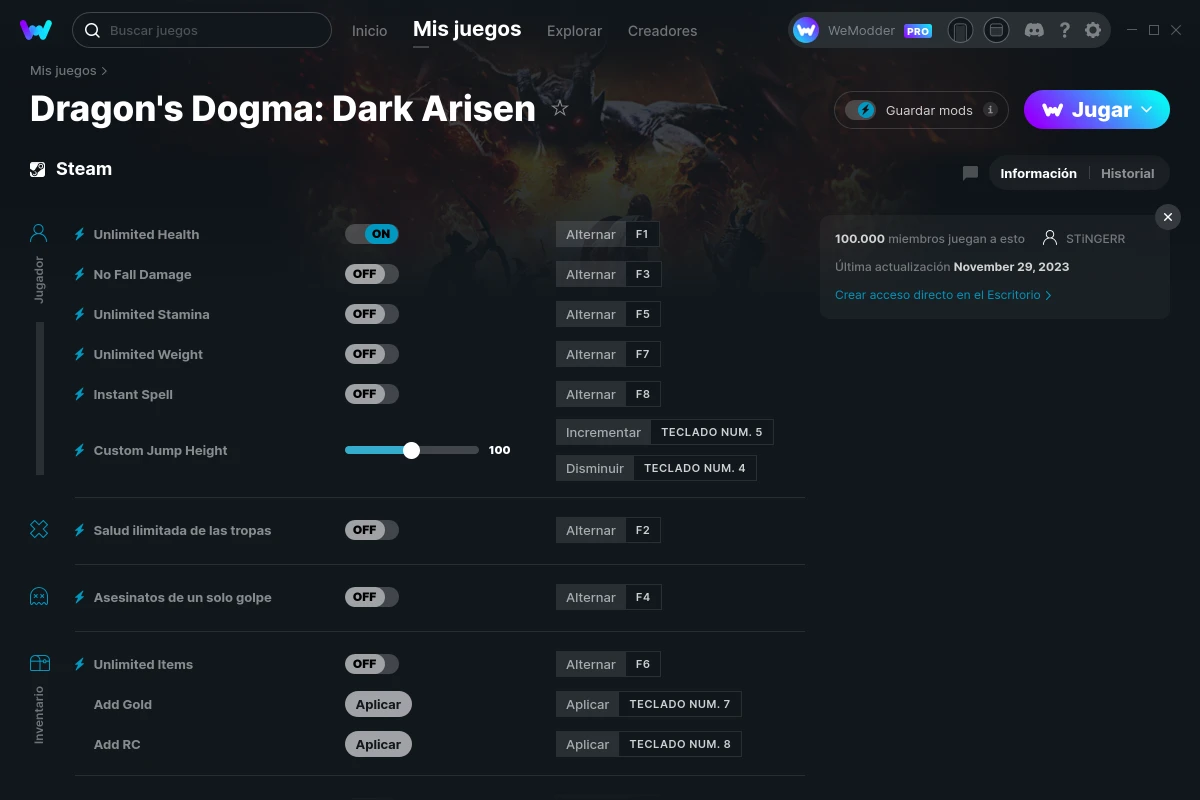
Task: Open the Mis juegos tab
Action: 467,30
